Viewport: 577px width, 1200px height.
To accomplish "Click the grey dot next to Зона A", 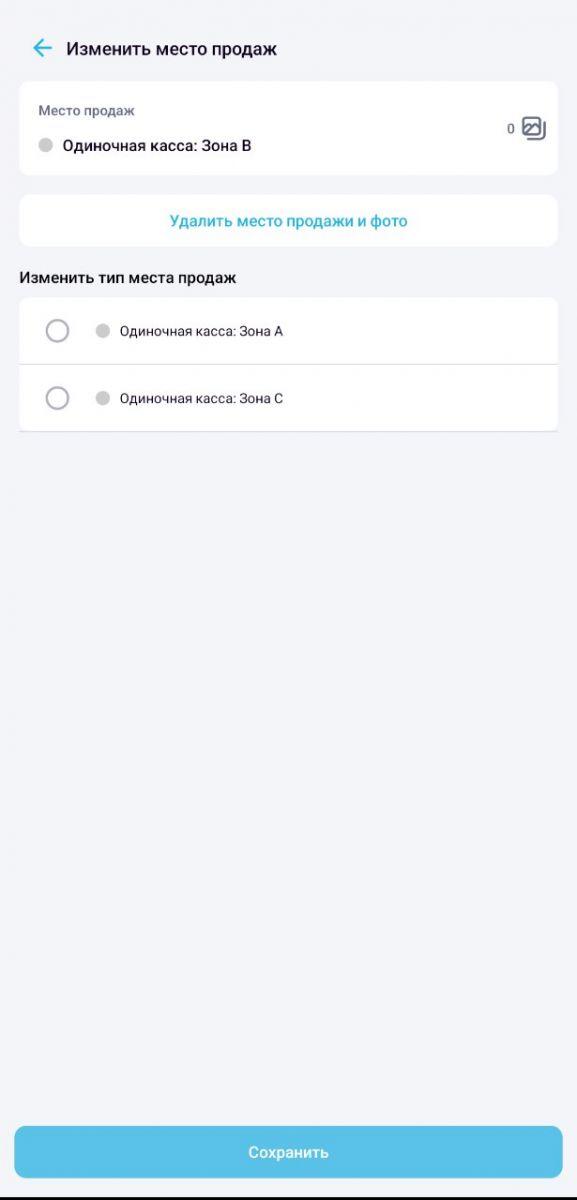I will click(102, 331).
